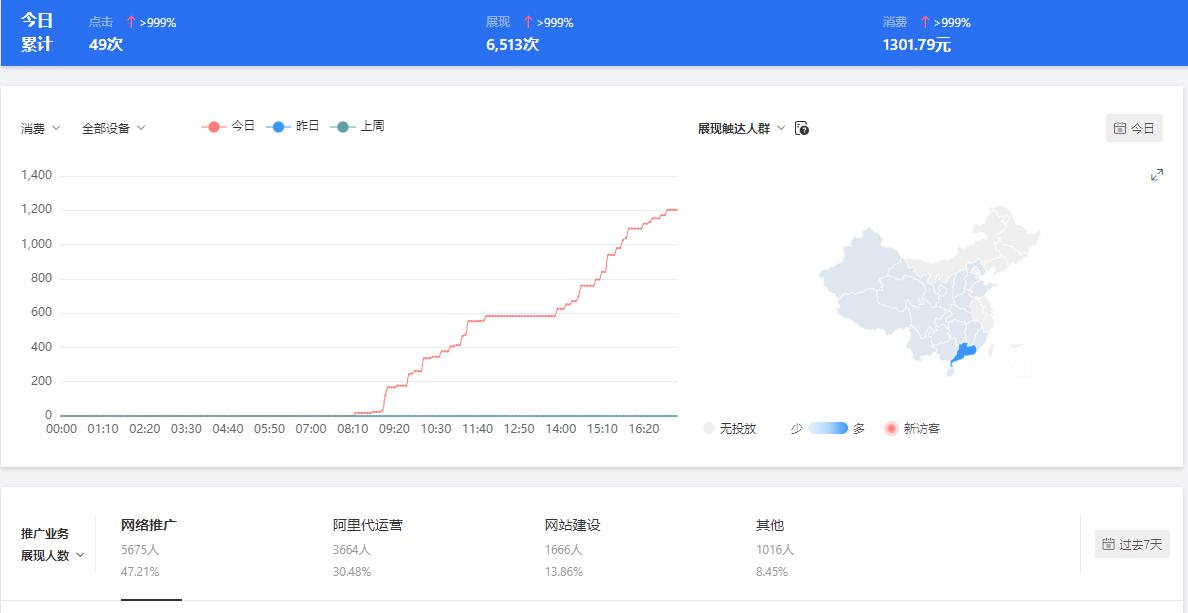Image resolution: width=1188 pixels, height=613 pixels.
Task: Click the 展现 increase arrow indicator
Action: pos(530,21)
